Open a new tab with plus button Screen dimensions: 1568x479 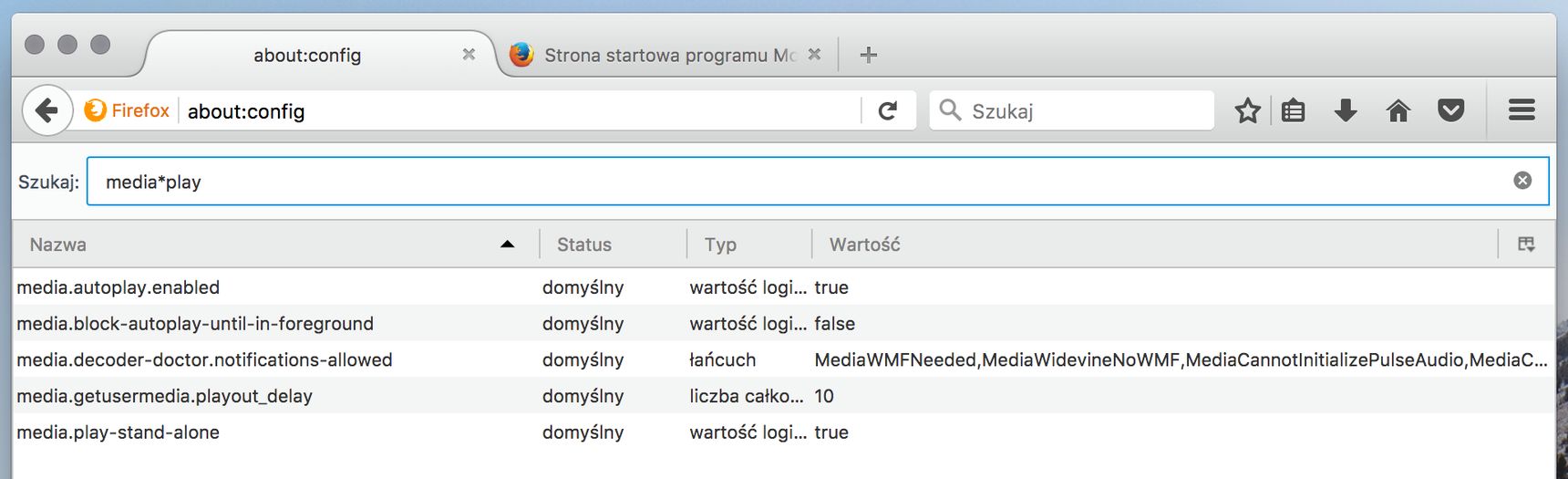869,55
